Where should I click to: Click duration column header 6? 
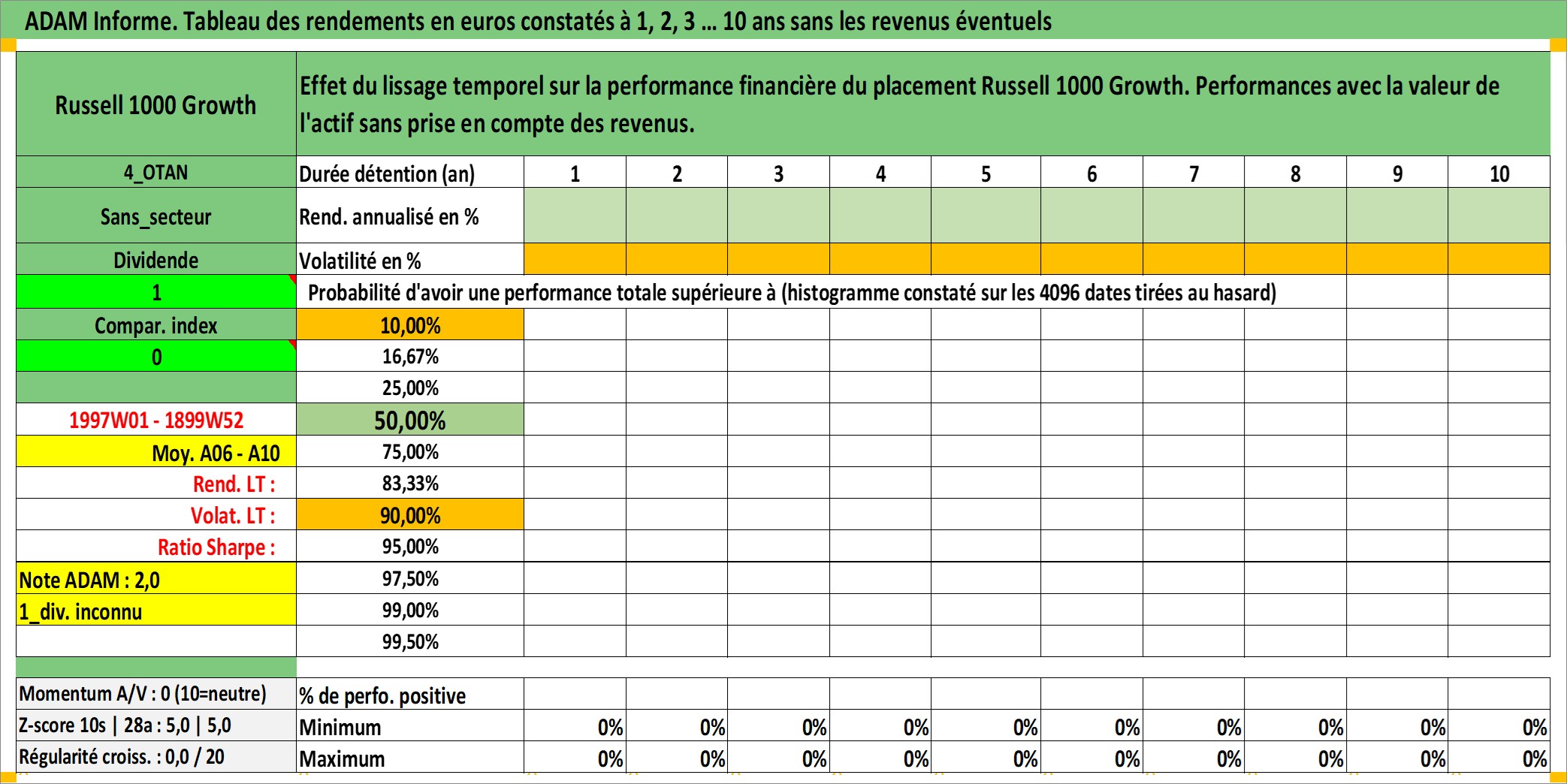tap(1092, 173)
